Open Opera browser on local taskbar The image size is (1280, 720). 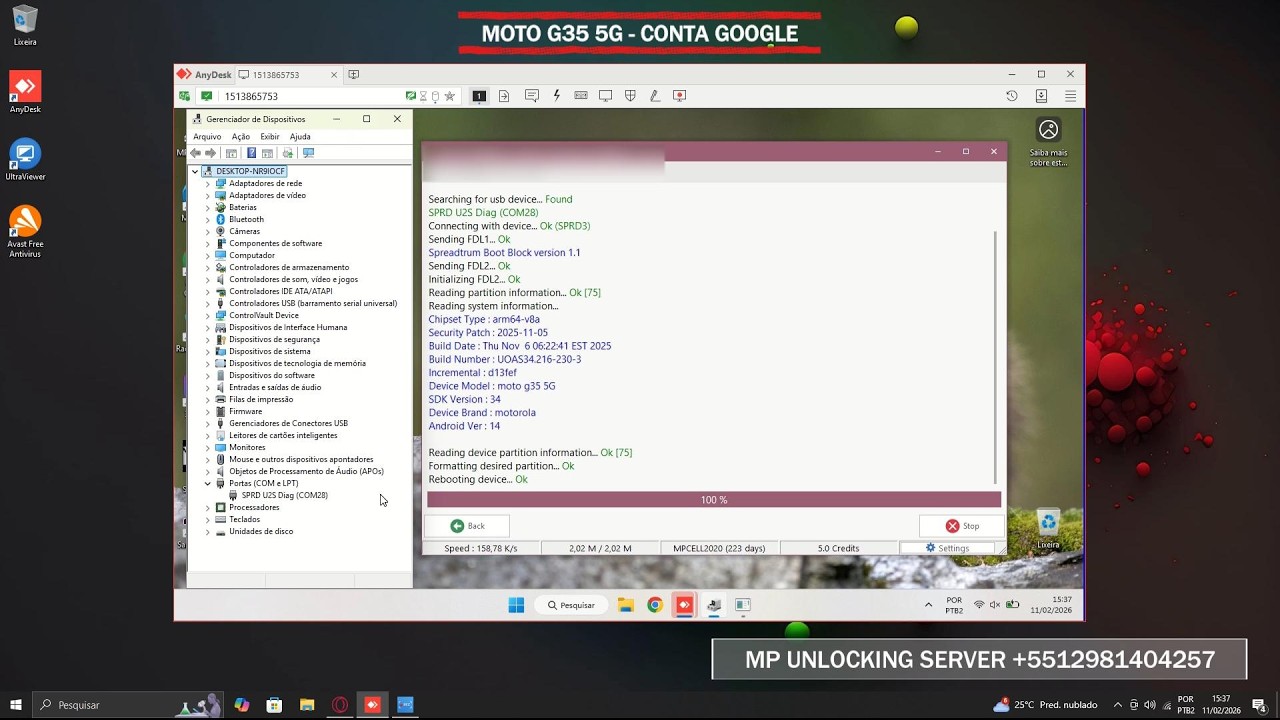[x=340, y=705]
